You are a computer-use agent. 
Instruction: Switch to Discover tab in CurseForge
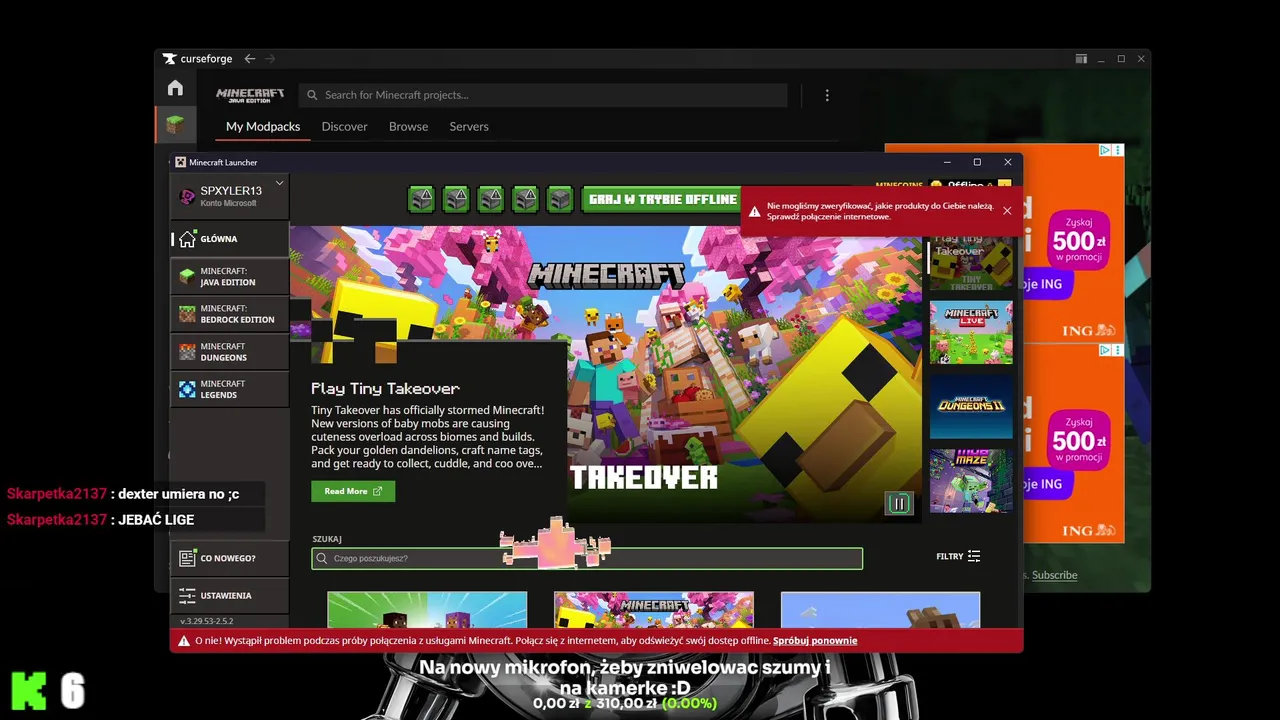(344, 126)
